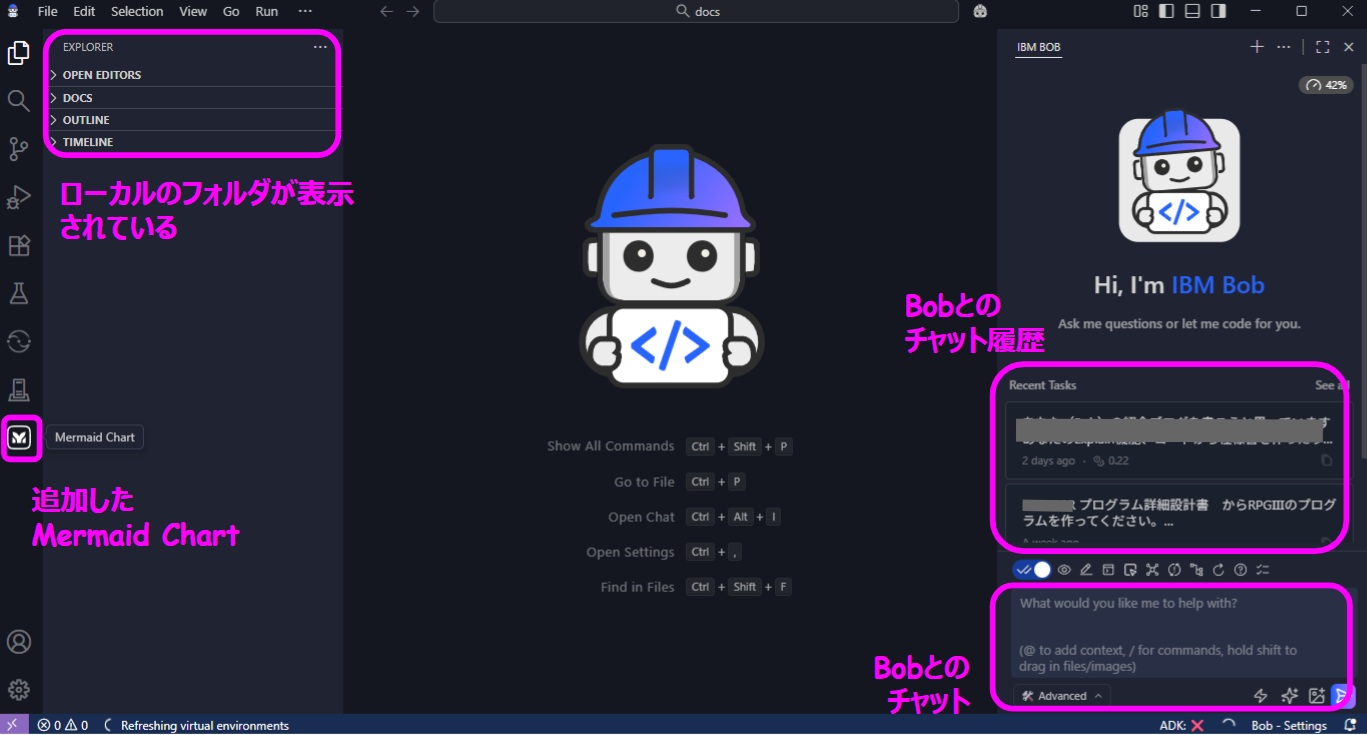Expand the OPEN EDITORS section
Image resolution: width=1367 pixels, height=735 pixels.
pyautogui.click(x=192, y=75)
